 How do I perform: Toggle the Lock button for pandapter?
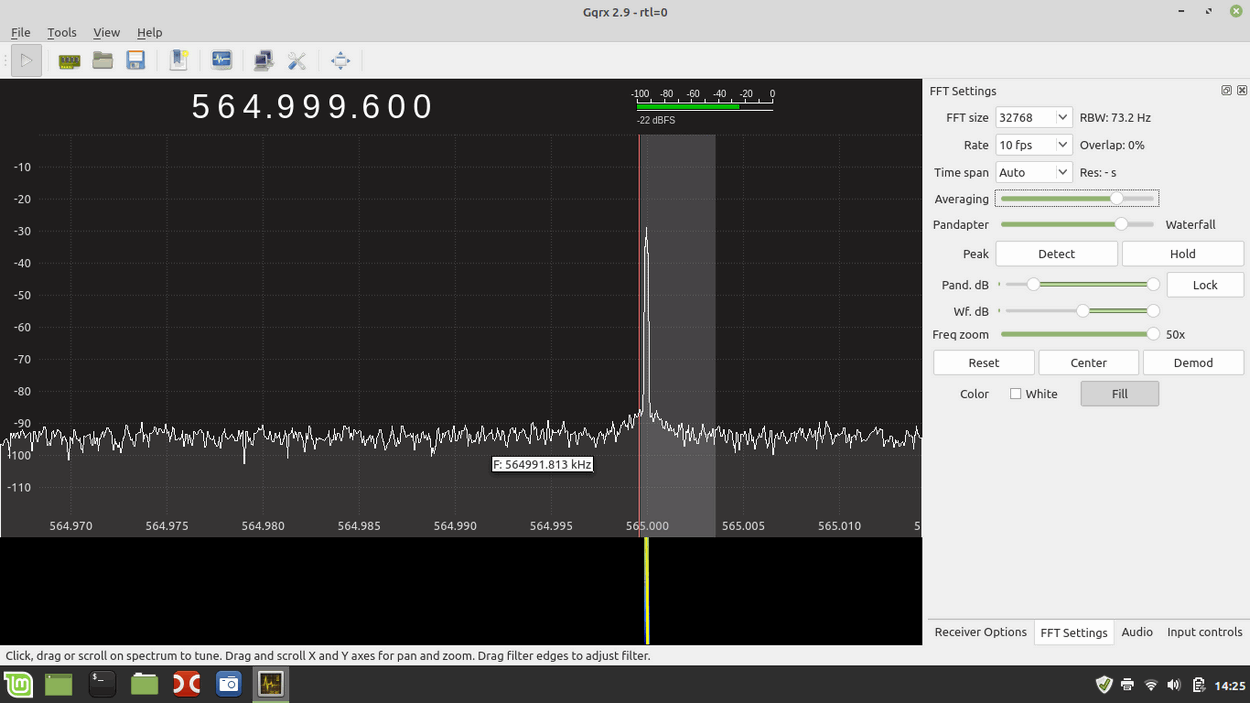coord(1205,284)
